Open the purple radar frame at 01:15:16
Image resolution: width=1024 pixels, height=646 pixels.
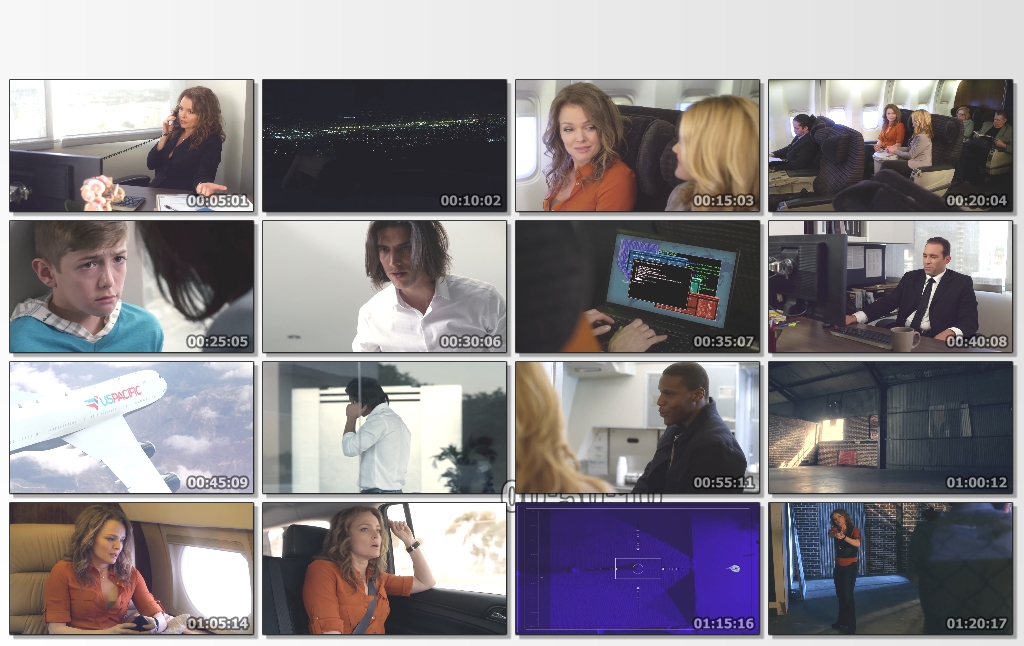[637, 568]
